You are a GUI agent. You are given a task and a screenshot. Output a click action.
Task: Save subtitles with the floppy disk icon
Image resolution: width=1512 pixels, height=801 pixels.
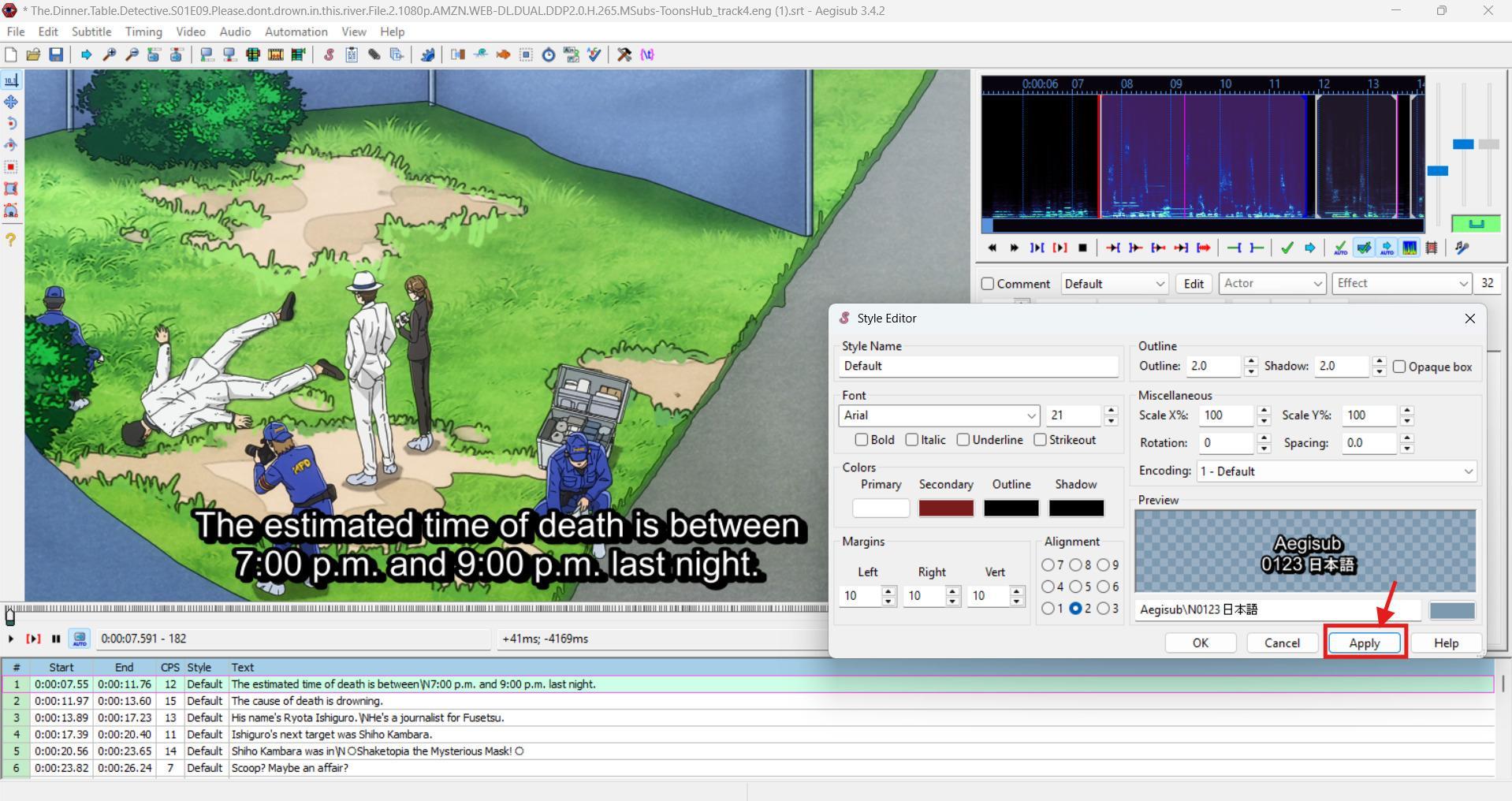point(56,54)
